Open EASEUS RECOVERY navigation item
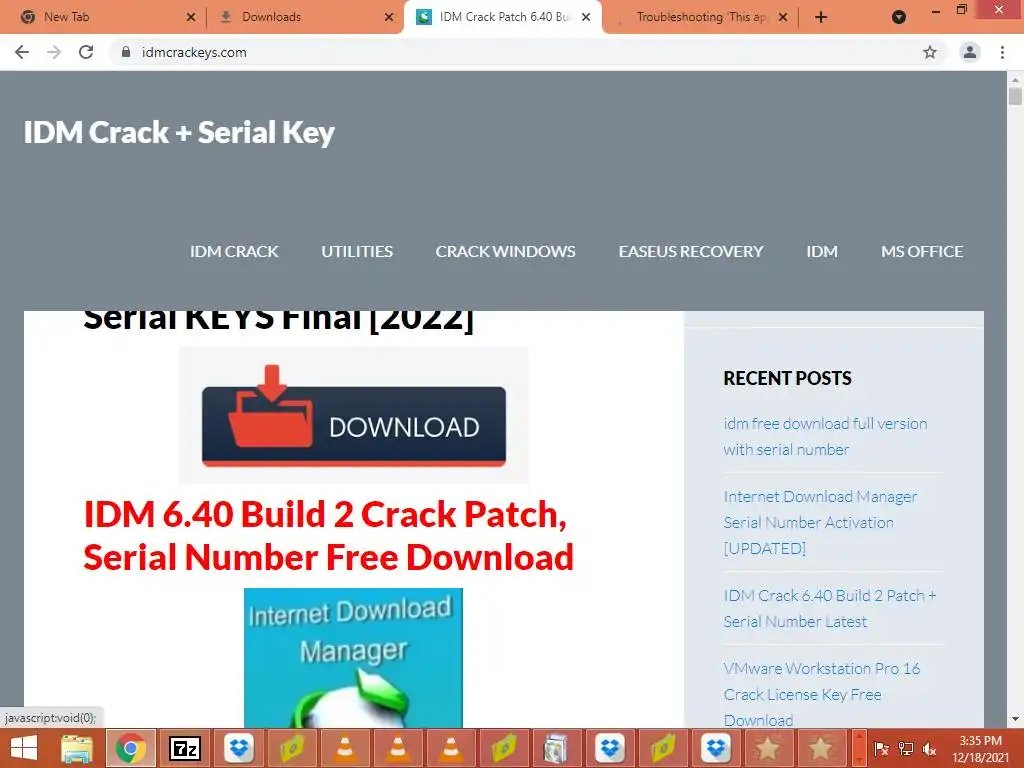The image size is (1024, 768). 691,251
